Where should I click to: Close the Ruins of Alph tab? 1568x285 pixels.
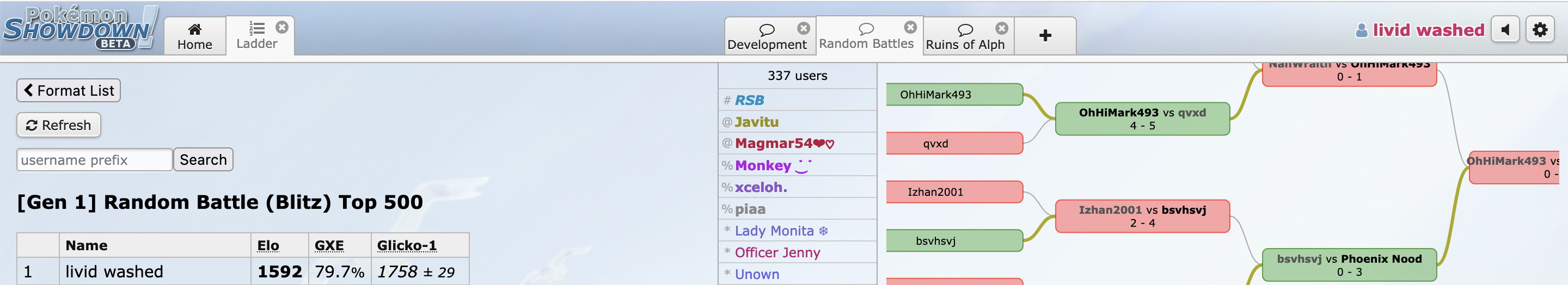[x=1001, y=28]
